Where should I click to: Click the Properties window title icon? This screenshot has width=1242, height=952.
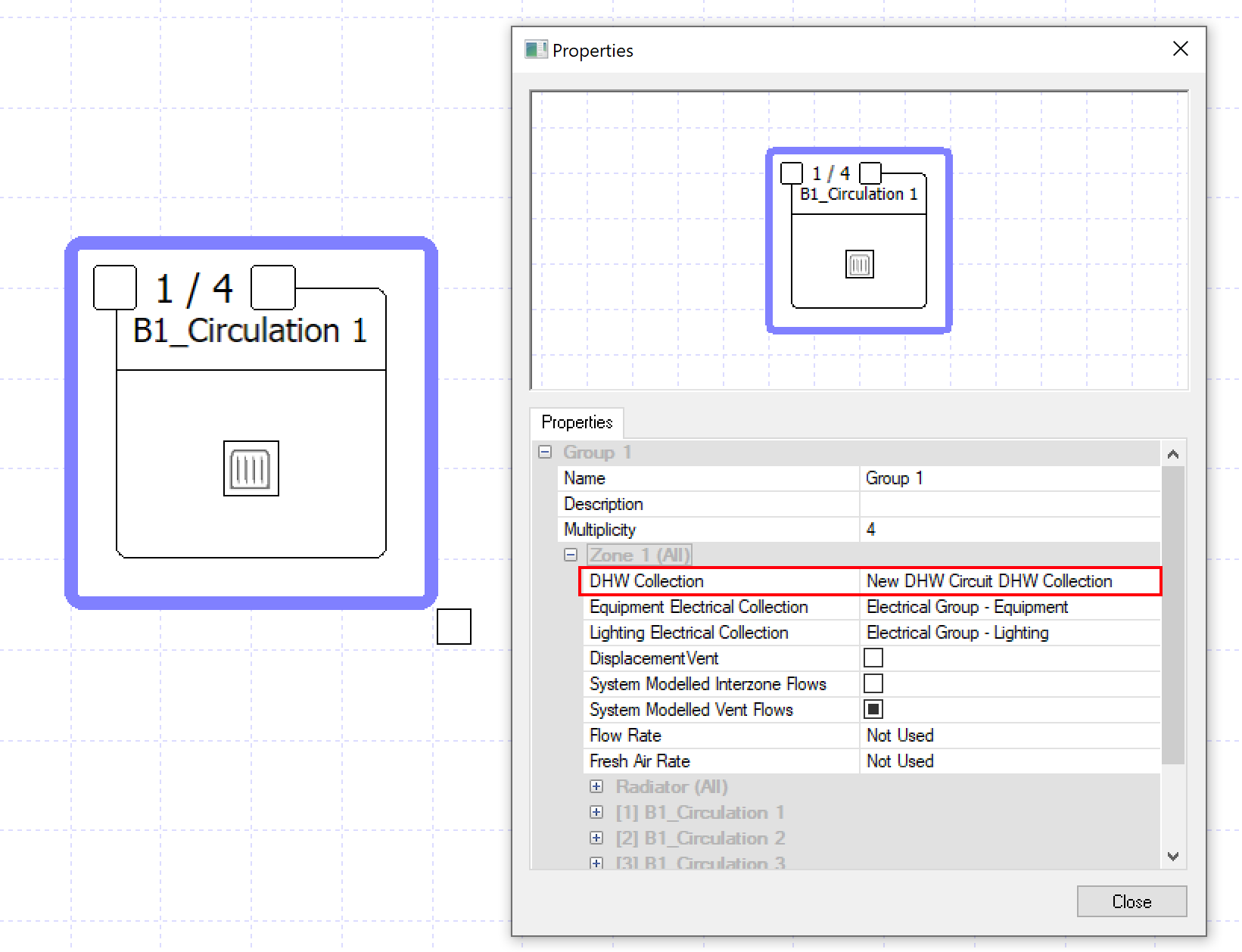pos(536,50)
